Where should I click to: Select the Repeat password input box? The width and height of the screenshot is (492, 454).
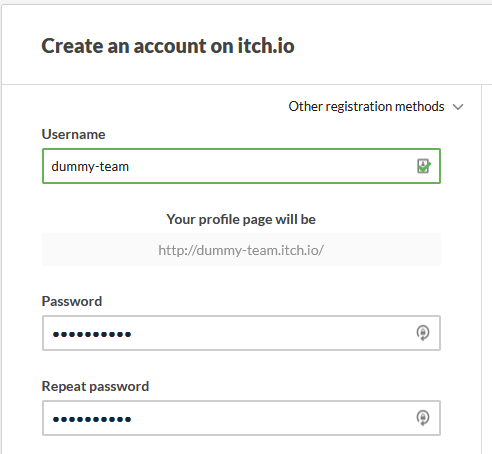pos(241,418)
